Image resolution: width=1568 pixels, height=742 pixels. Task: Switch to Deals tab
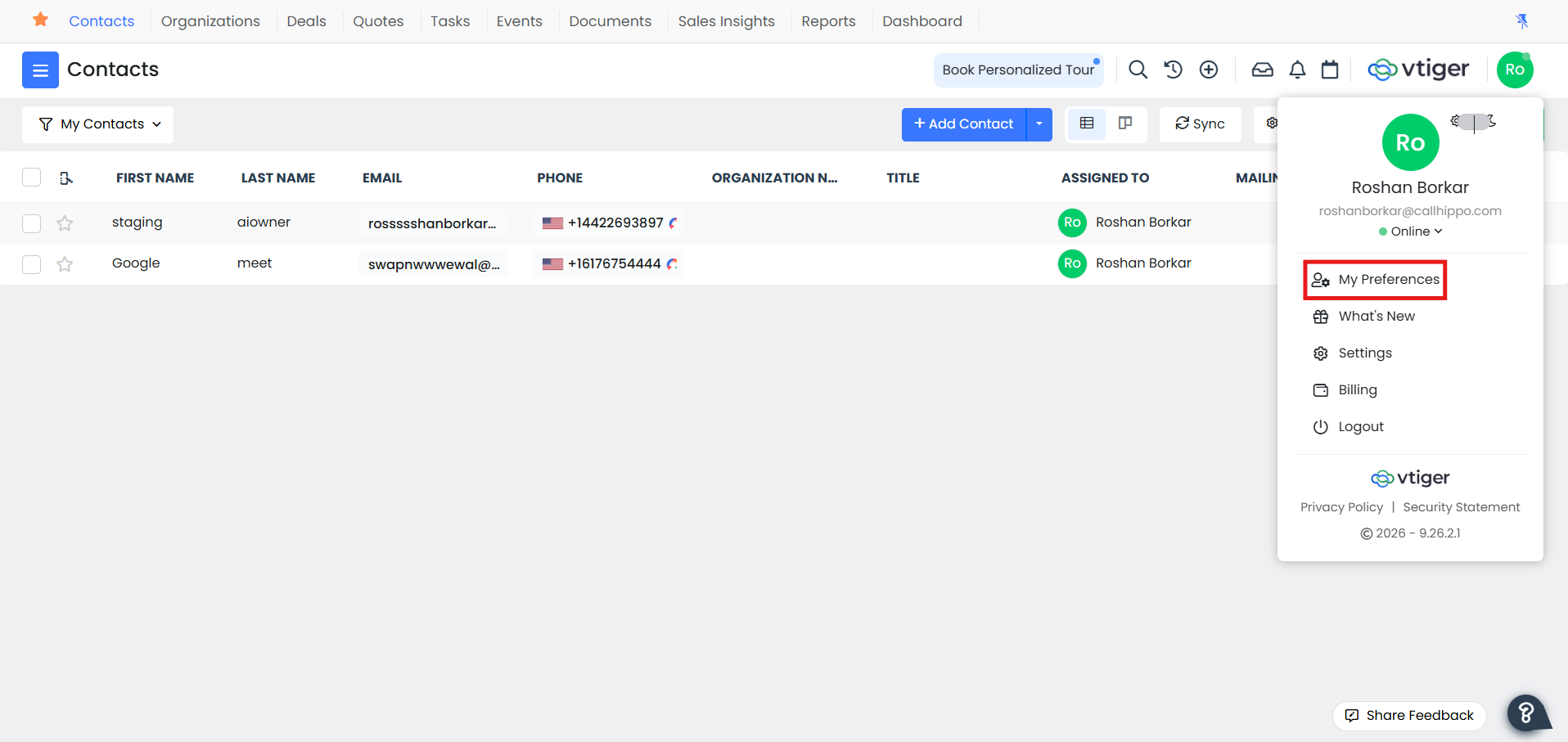pos(306,21)
